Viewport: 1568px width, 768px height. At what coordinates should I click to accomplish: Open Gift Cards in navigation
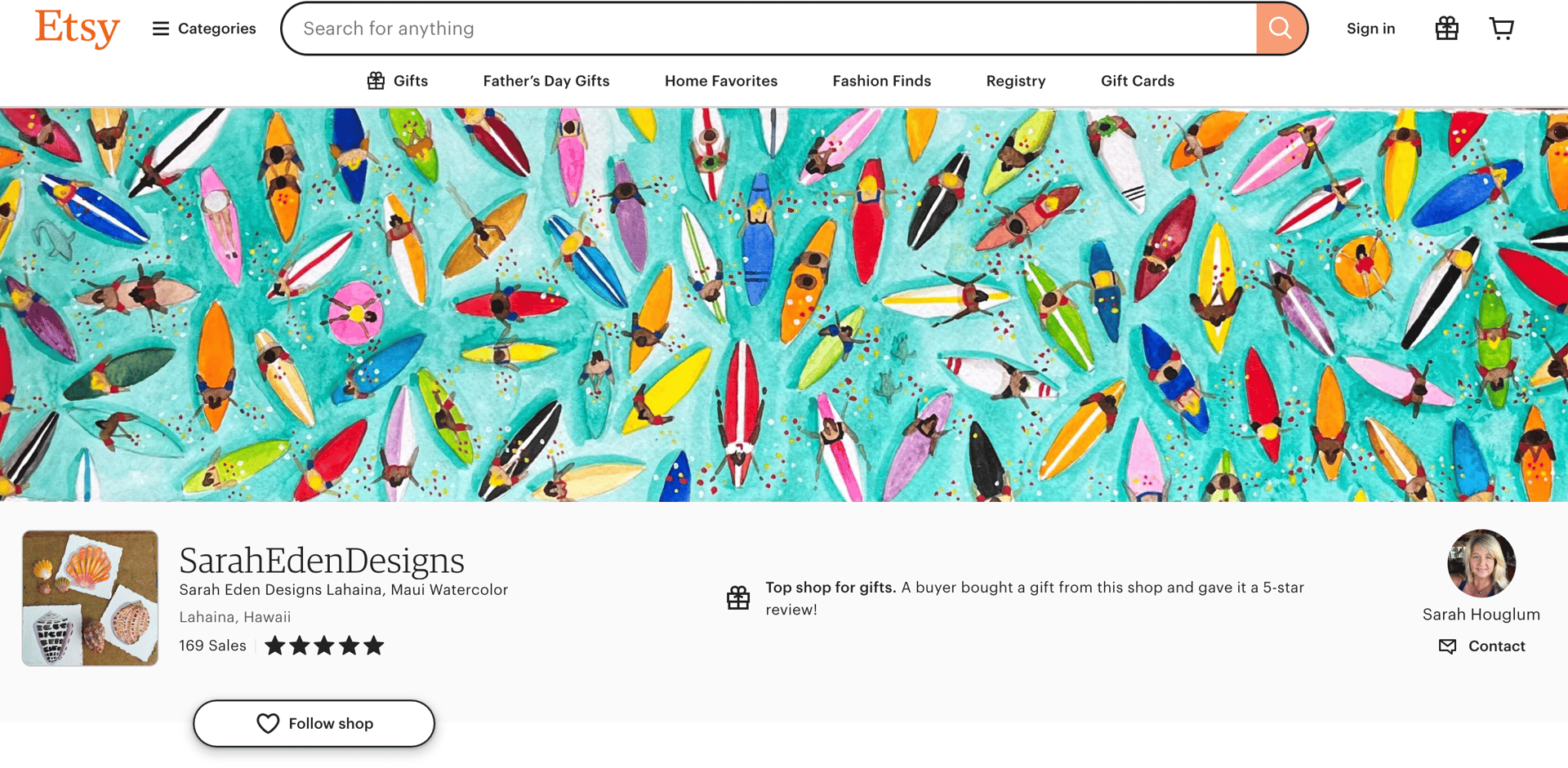coord(1138,81)
